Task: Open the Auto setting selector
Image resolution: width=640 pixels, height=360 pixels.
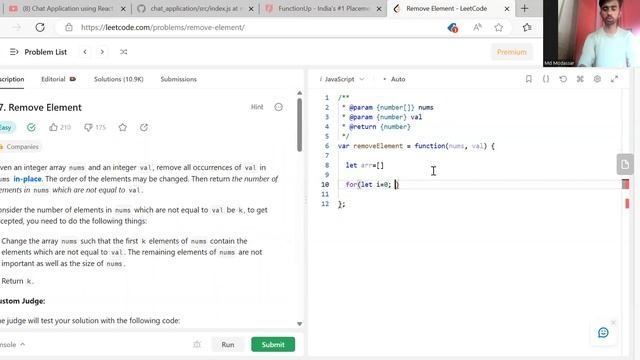Action: tap(394, 79)
